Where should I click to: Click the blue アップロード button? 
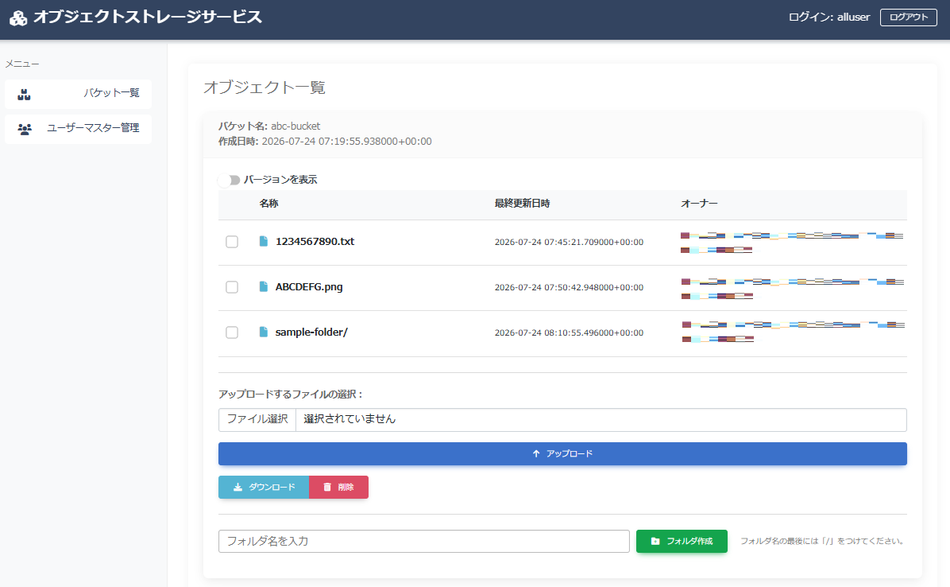pyautogui.click(x=562, y=454)
